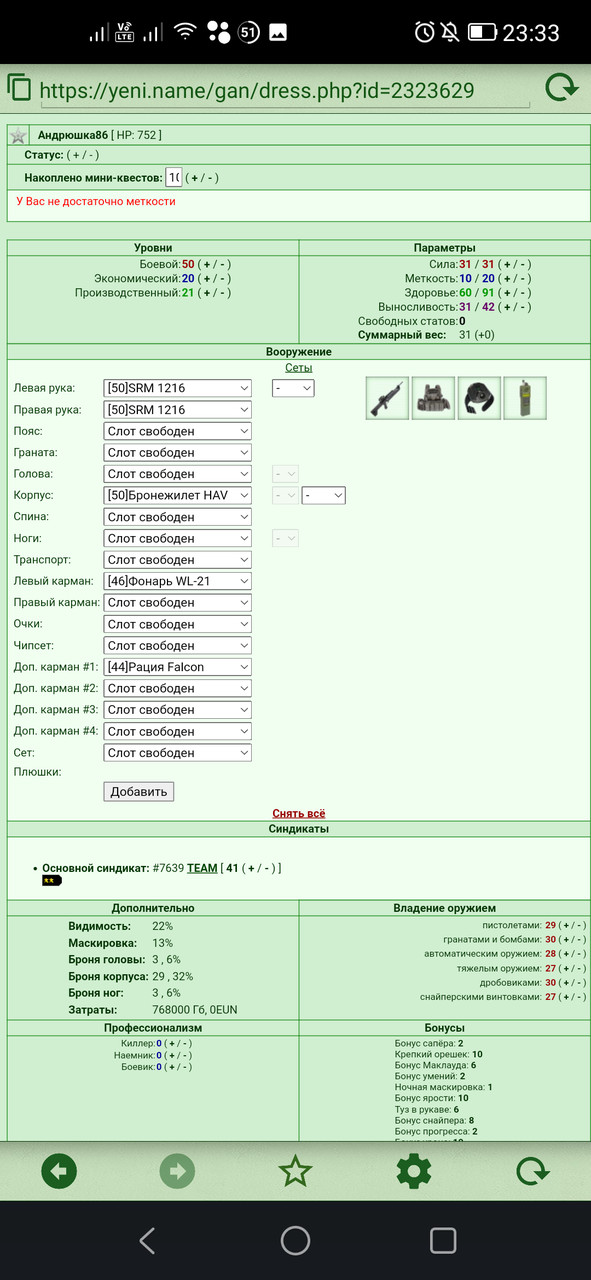Open the browser tabs switcher icon

coord(20,88)
